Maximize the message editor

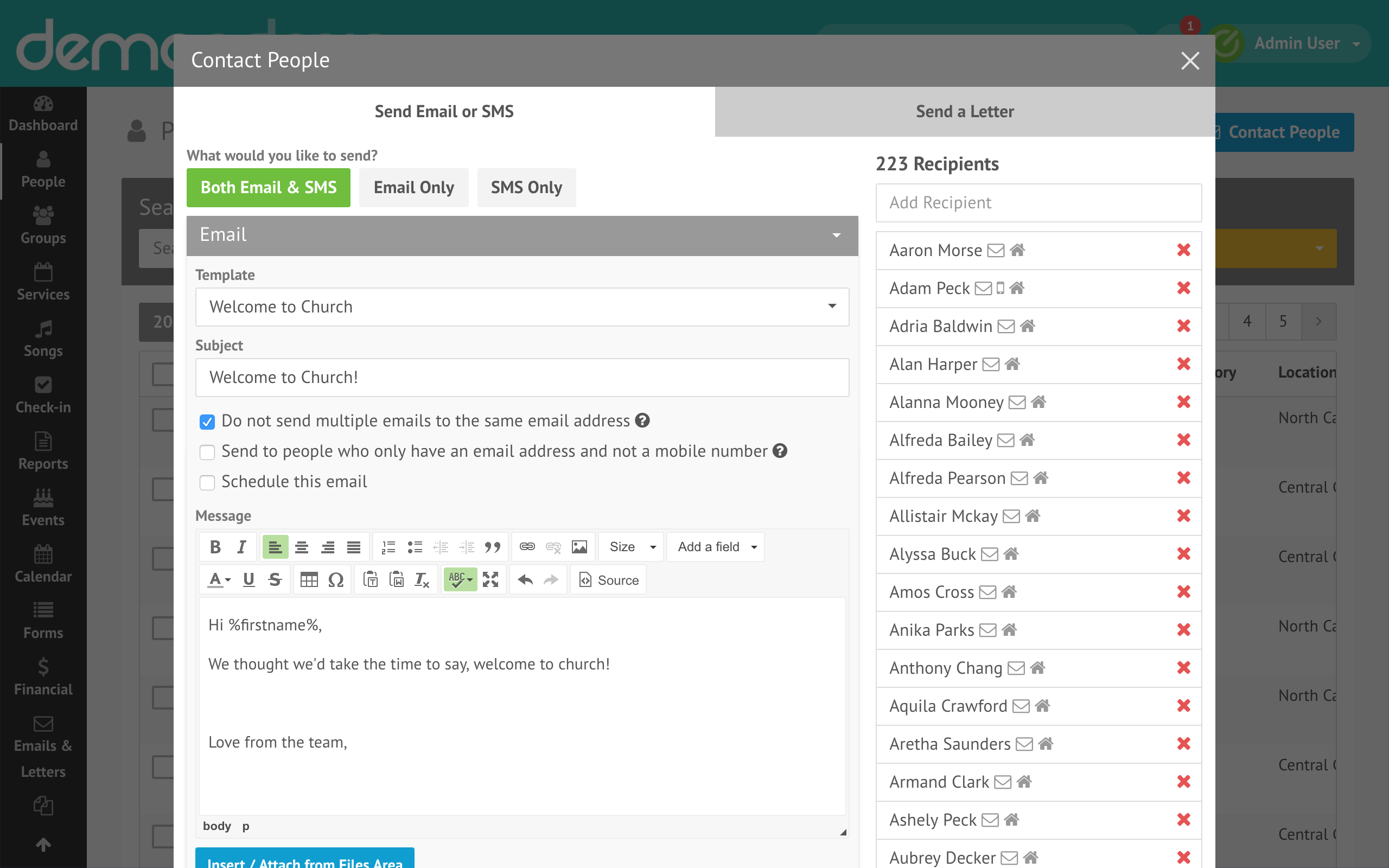(490, 580)
